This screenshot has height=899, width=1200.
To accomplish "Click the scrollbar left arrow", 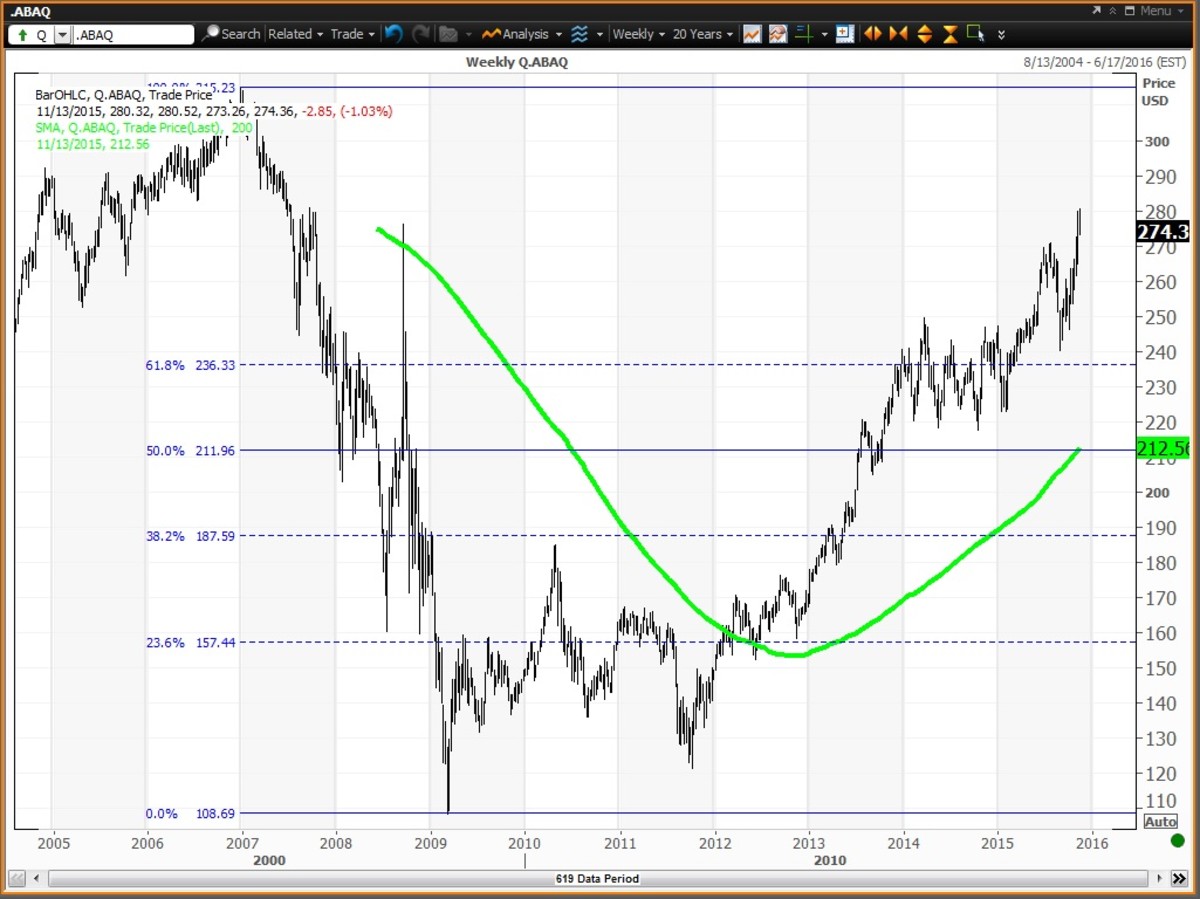I will (x=38, y=878).
